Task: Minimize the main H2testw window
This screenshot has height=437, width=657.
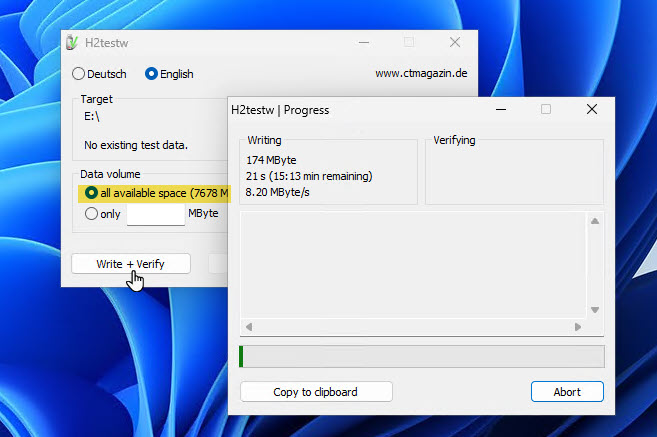Action: pyautogui.click(x=364, y=42)
